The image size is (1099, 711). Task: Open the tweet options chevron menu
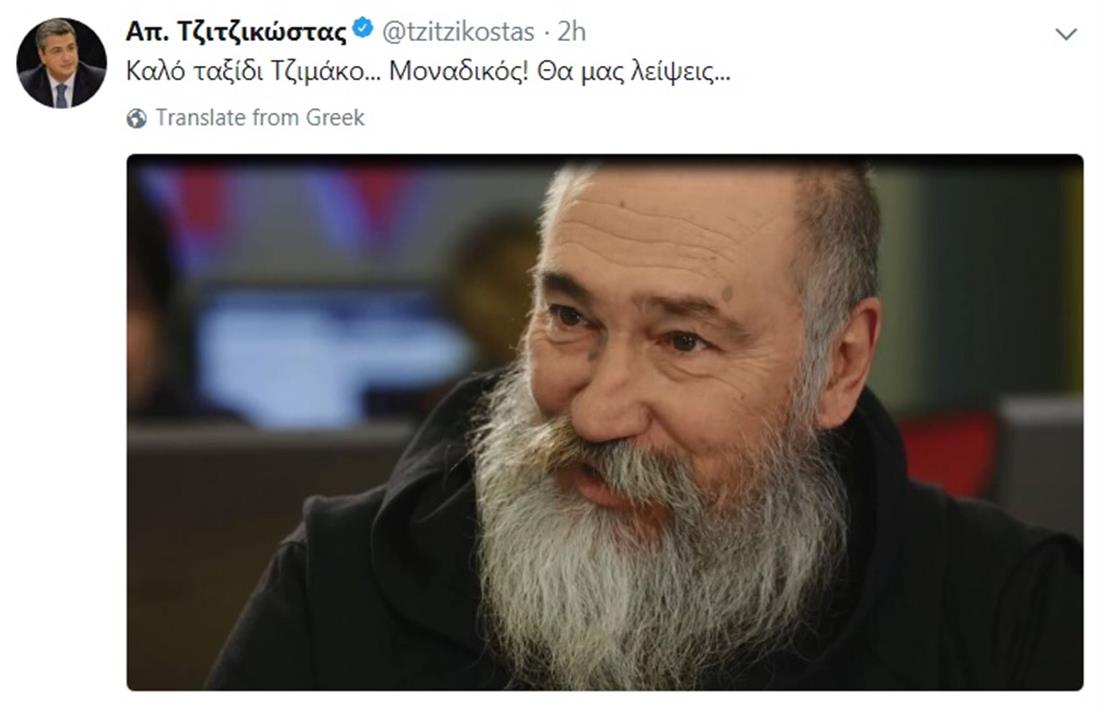coord(1065,34)
